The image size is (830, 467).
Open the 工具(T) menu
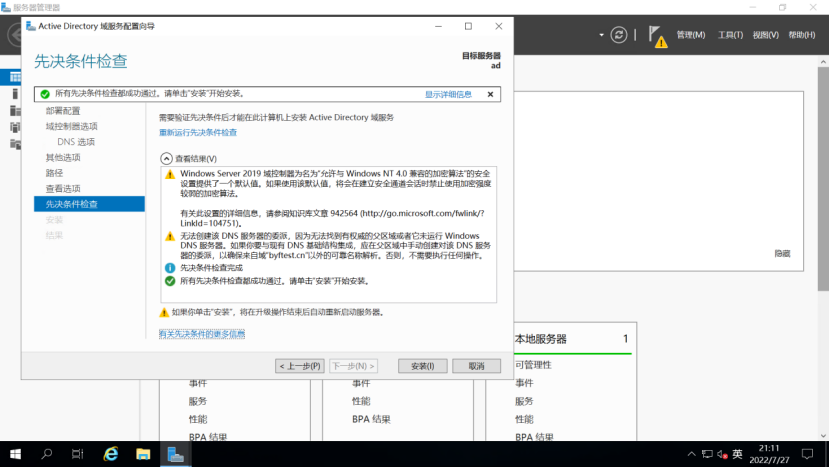pyautogui.click(x=730, y=35)
